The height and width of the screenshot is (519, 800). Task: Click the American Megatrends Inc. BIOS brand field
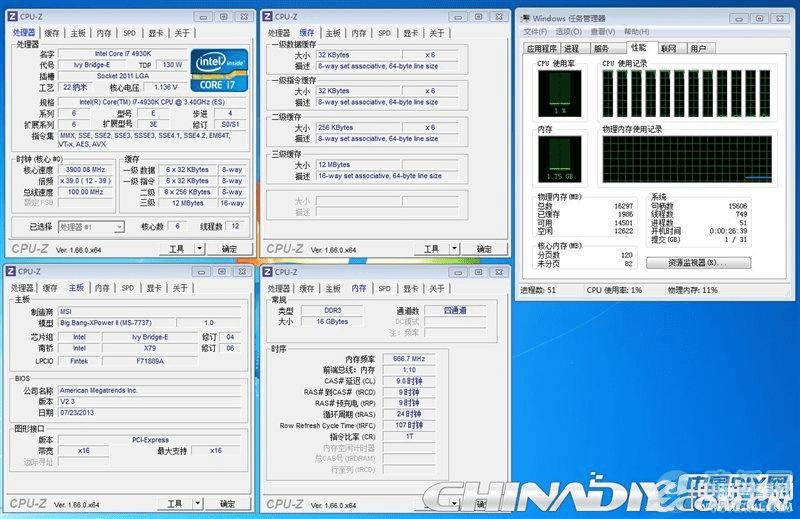[149, 390]
